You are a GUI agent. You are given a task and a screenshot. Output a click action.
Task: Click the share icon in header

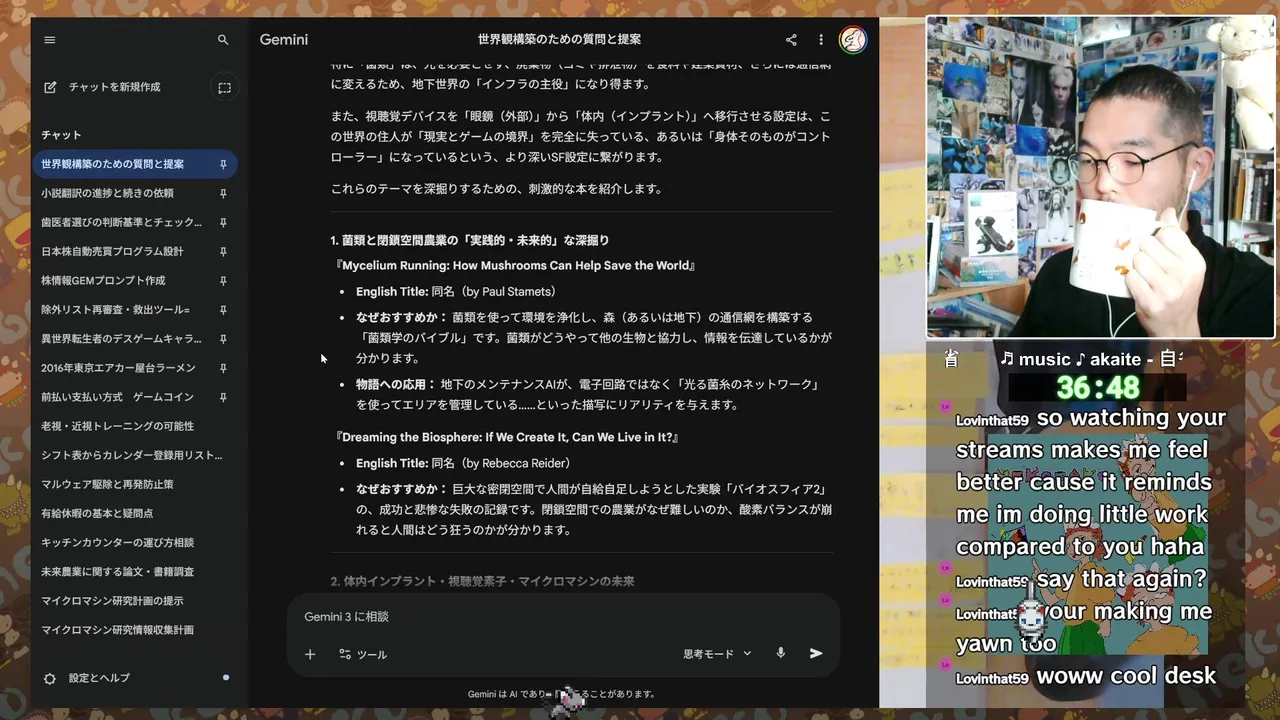[791, 40]
